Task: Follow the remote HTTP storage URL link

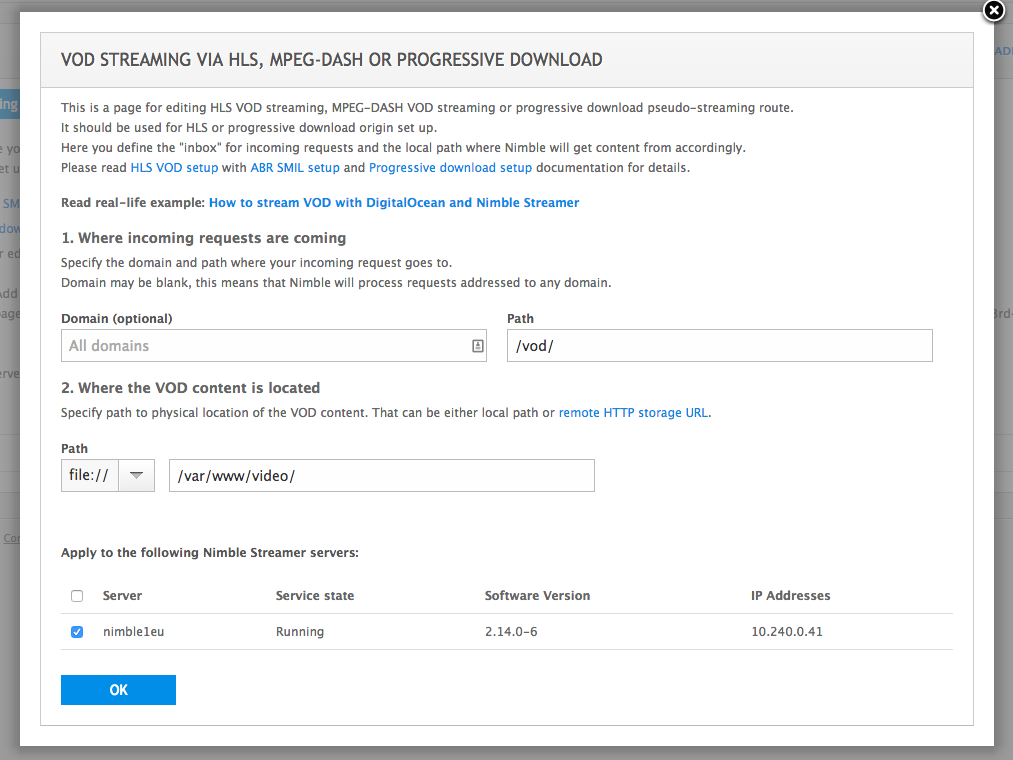Action: [x=634, y=412]
